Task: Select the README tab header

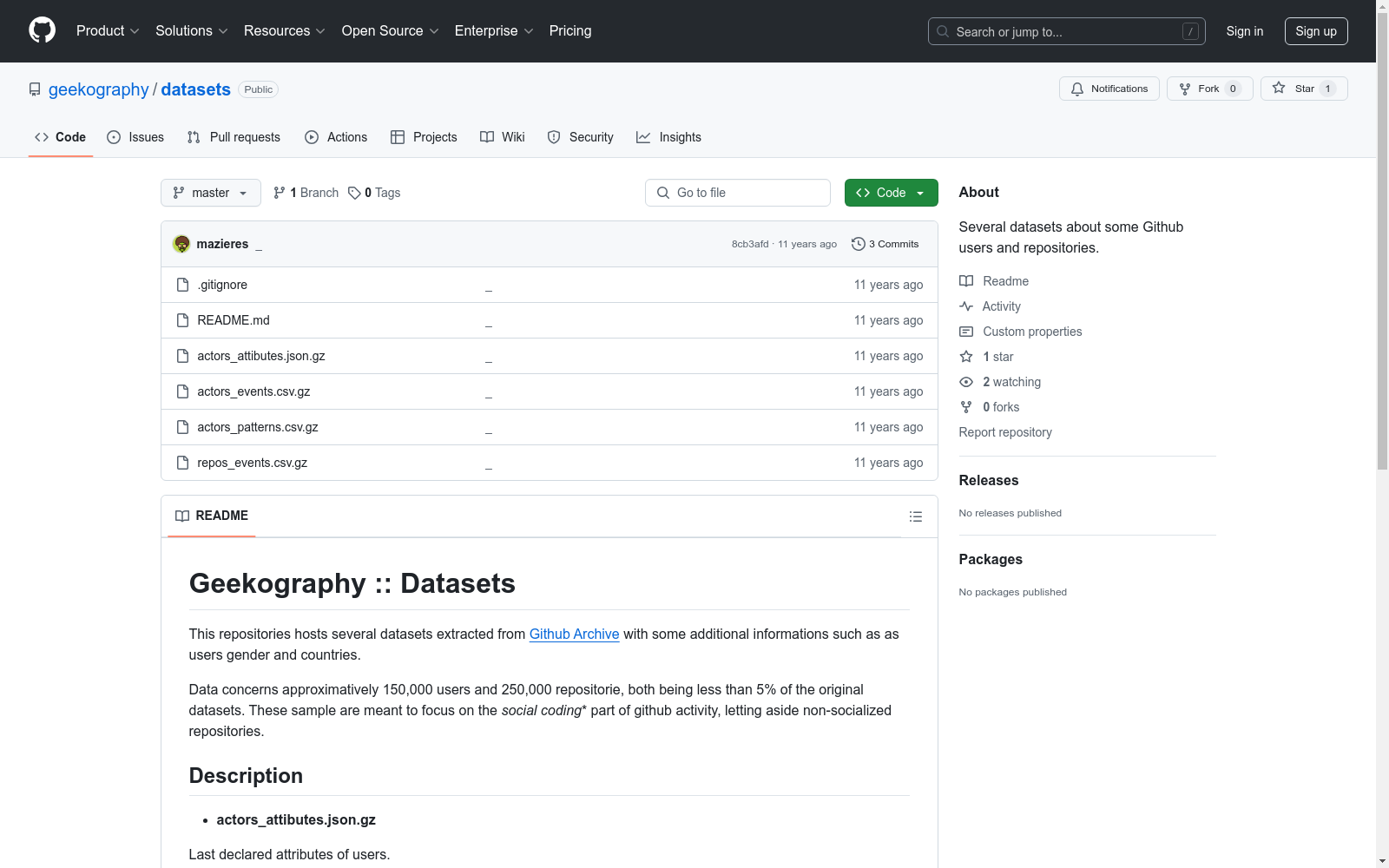Action: (212, 516)
